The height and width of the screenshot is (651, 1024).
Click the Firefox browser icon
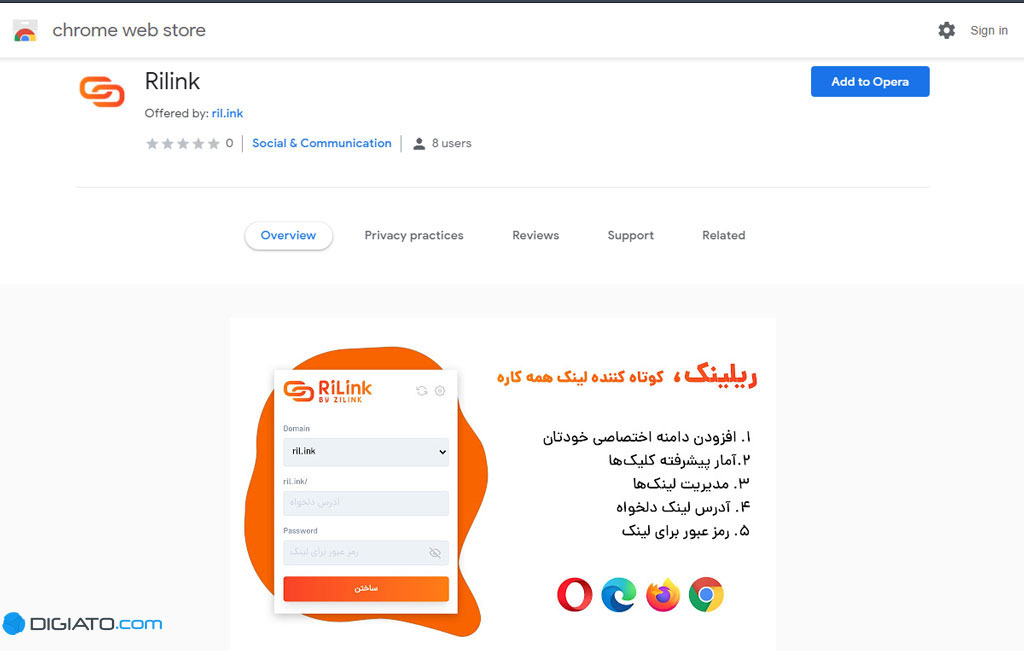[662, 595]
